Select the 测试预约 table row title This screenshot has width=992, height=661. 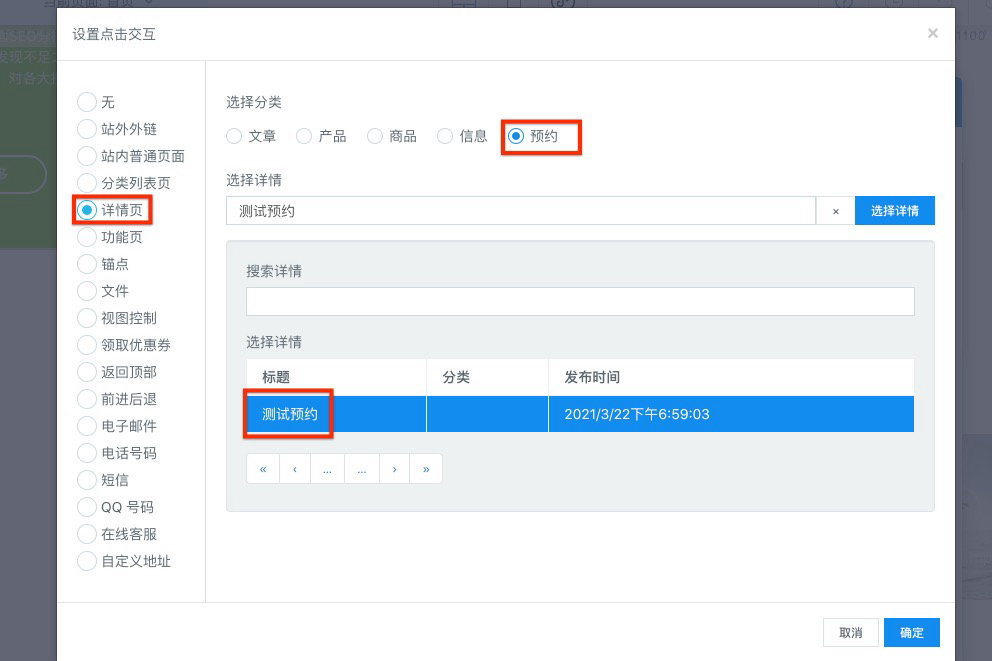tap(290, 414)
